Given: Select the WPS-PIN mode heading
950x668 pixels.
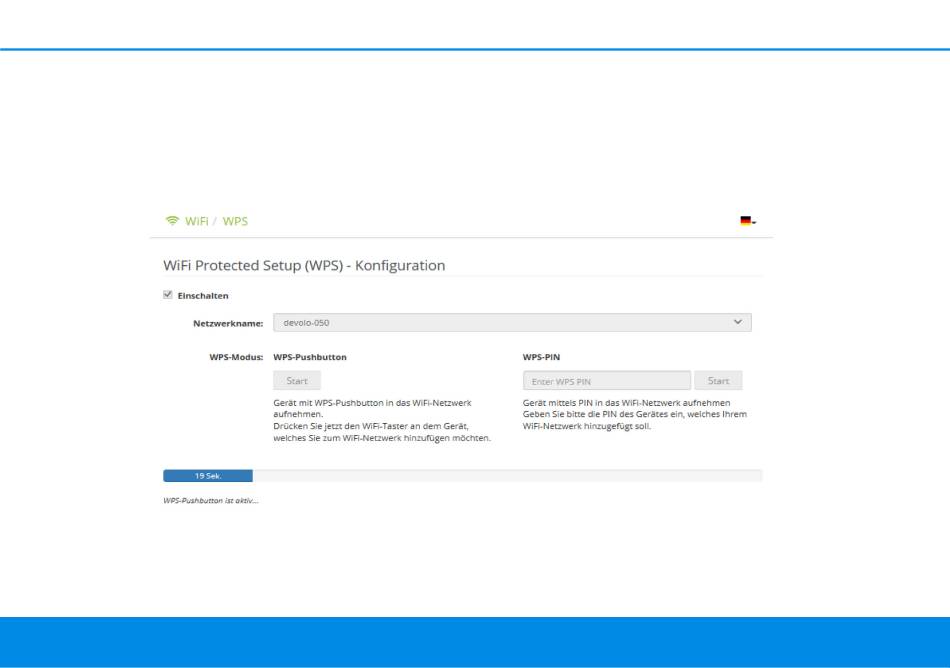Looking at the screenshot, I should [x=541, y=356].
